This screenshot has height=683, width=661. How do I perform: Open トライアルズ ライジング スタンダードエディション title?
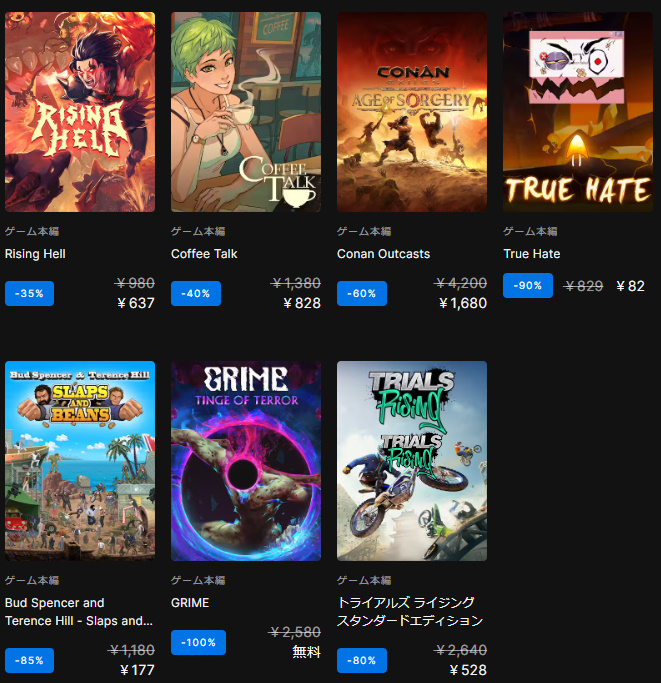410,612
